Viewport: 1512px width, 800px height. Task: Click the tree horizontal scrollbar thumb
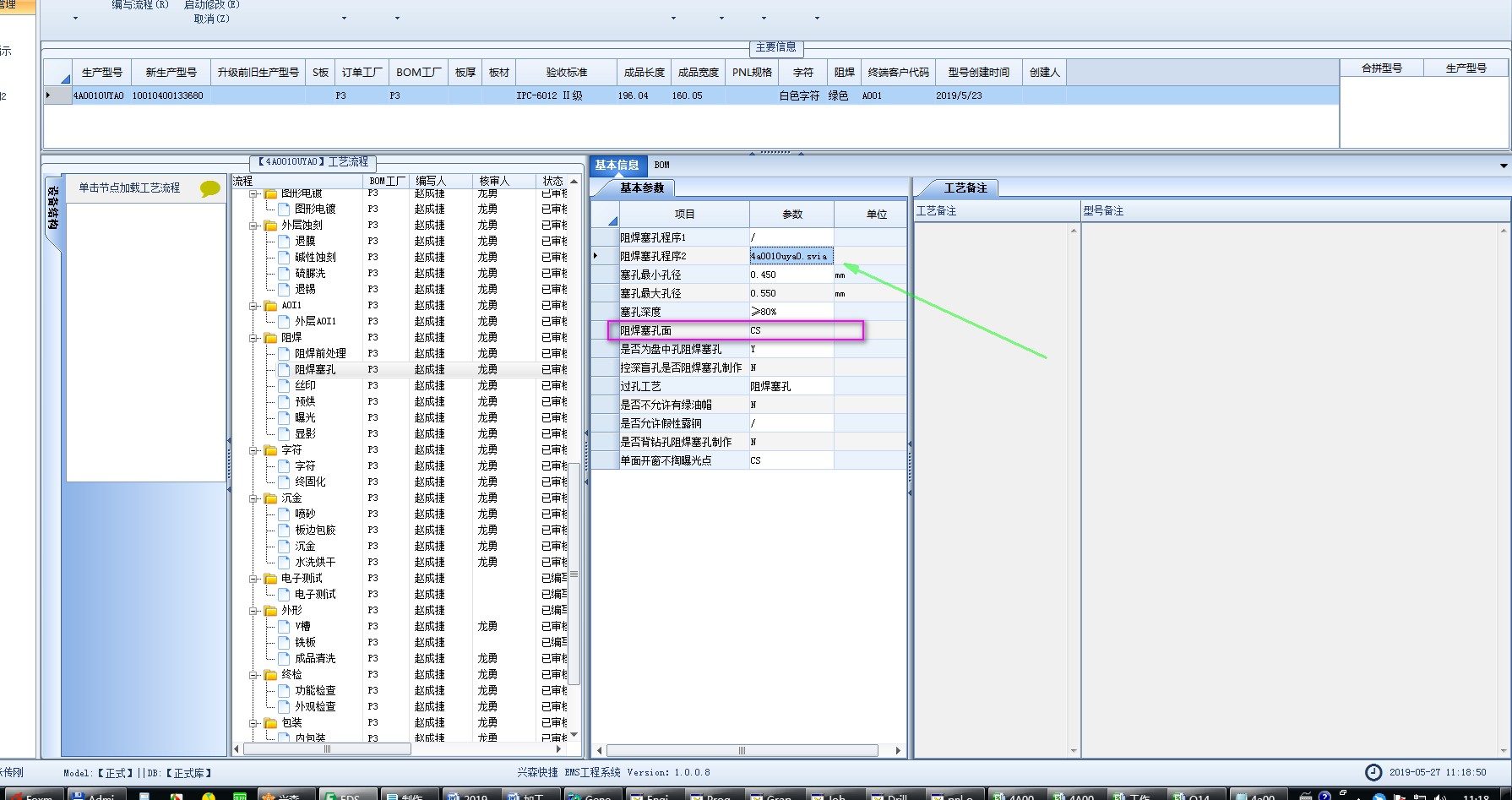[x=327, y=749]
